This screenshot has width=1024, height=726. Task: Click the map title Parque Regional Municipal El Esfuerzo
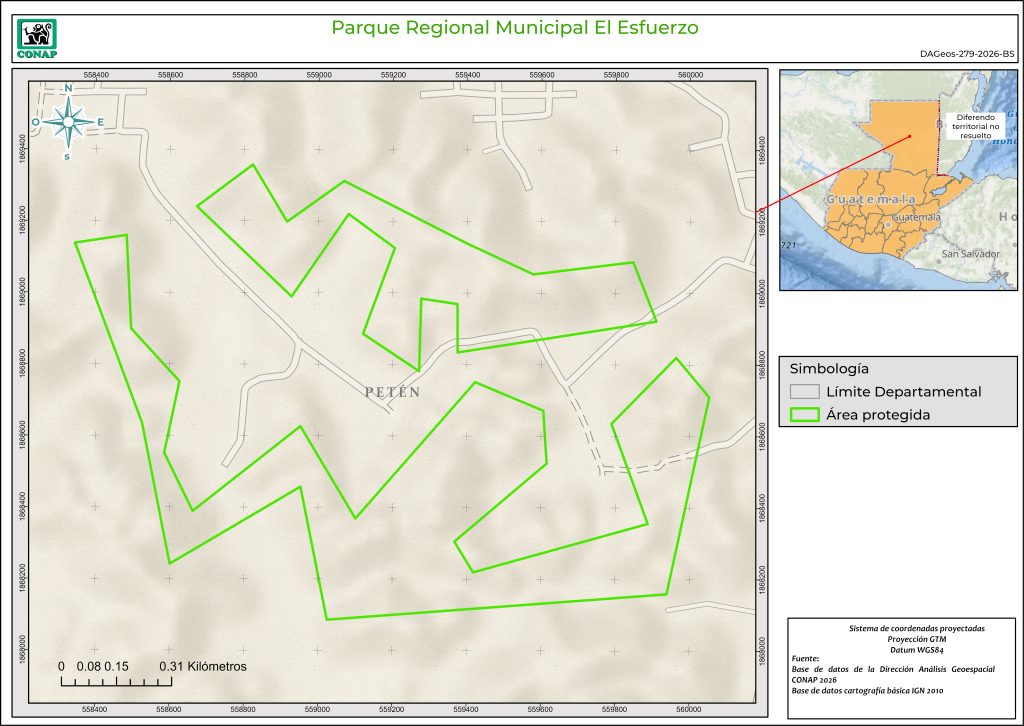click(515, 27)
